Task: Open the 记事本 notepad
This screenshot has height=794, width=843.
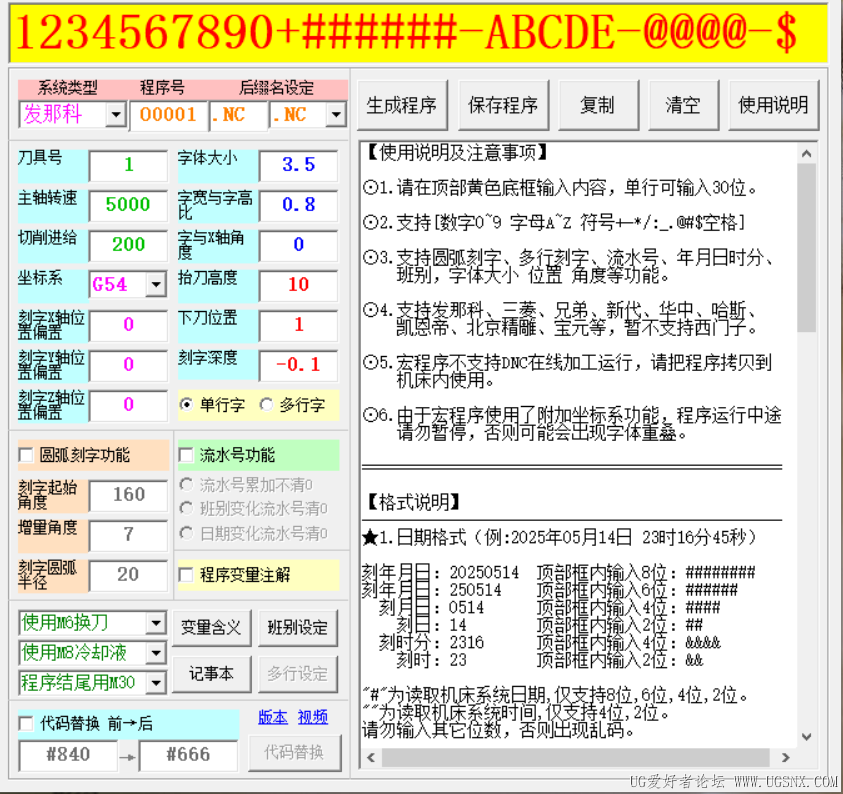Action: click(x=212, y=674)
